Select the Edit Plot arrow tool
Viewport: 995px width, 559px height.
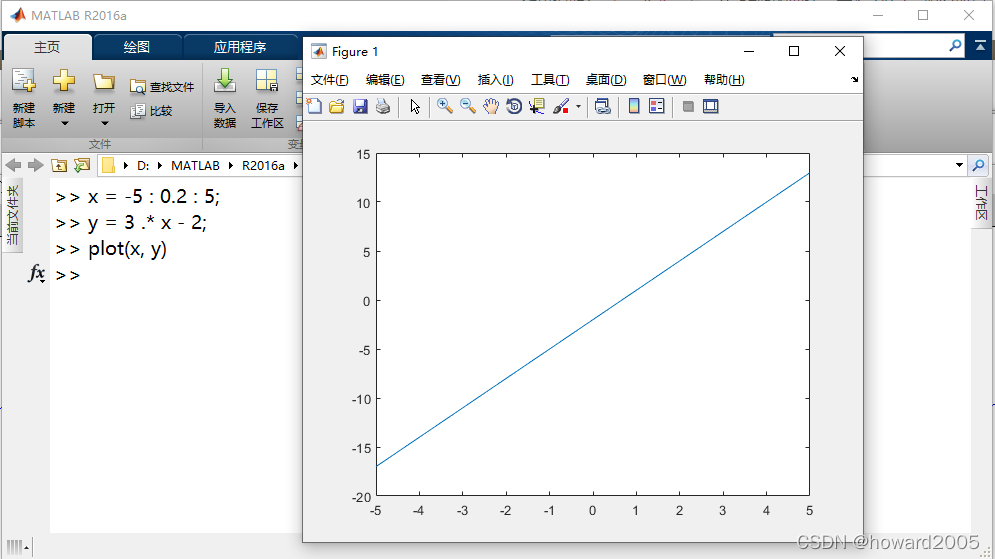pyautogui.click(x=415, y=107)
